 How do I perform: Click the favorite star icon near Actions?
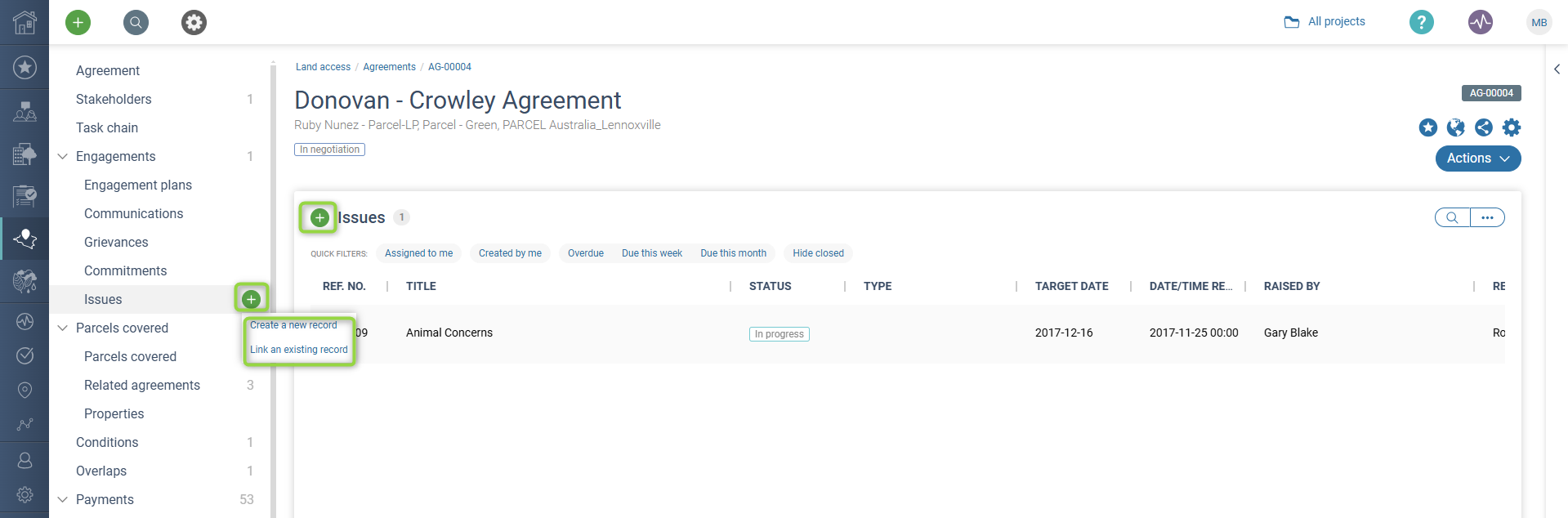coord(1428,127)
